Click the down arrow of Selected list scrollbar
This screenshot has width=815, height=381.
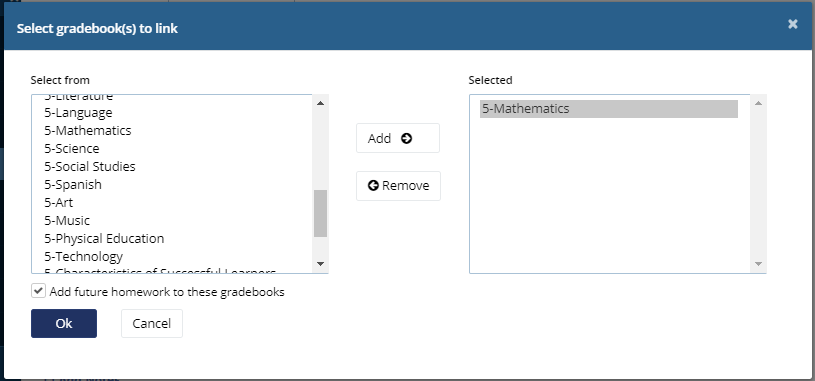point(758,264)
